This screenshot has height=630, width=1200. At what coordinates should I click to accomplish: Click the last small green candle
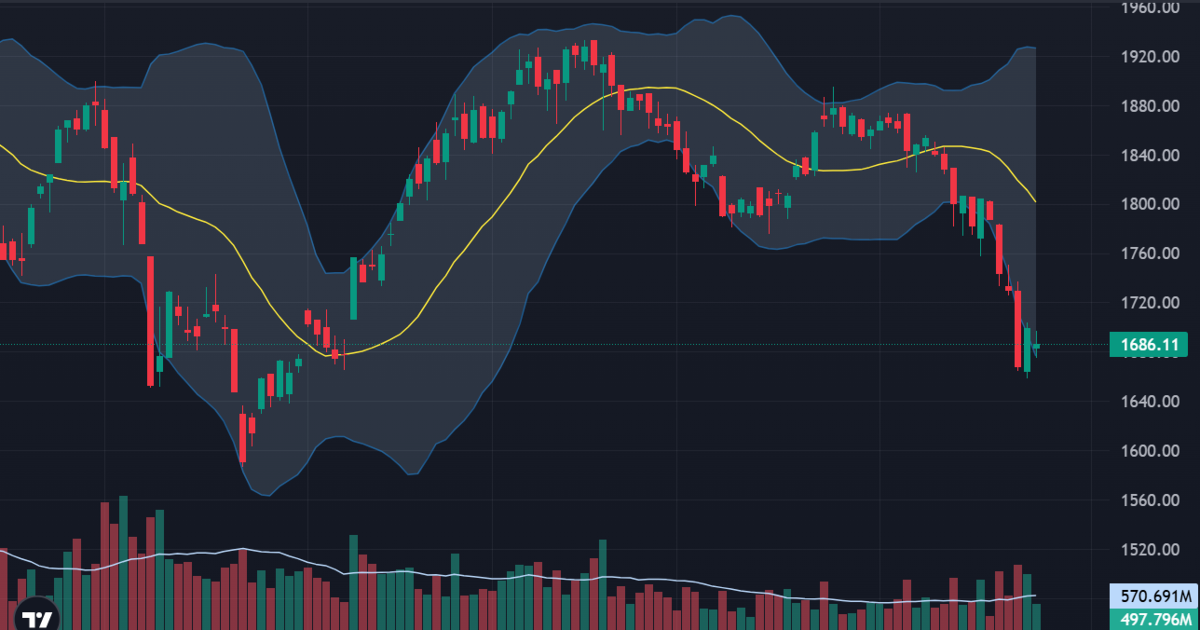(x=1036, y=345)
